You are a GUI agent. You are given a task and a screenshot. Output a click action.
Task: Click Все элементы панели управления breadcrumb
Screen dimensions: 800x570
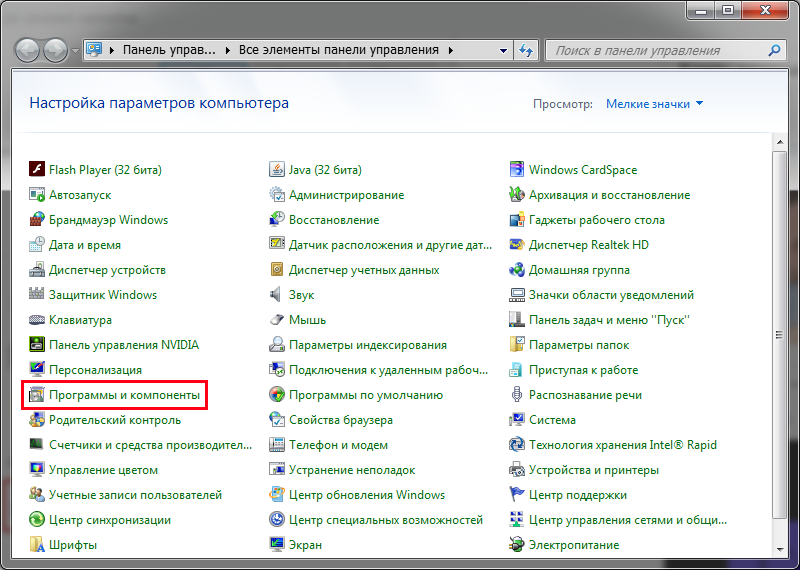tap(339, 50)
